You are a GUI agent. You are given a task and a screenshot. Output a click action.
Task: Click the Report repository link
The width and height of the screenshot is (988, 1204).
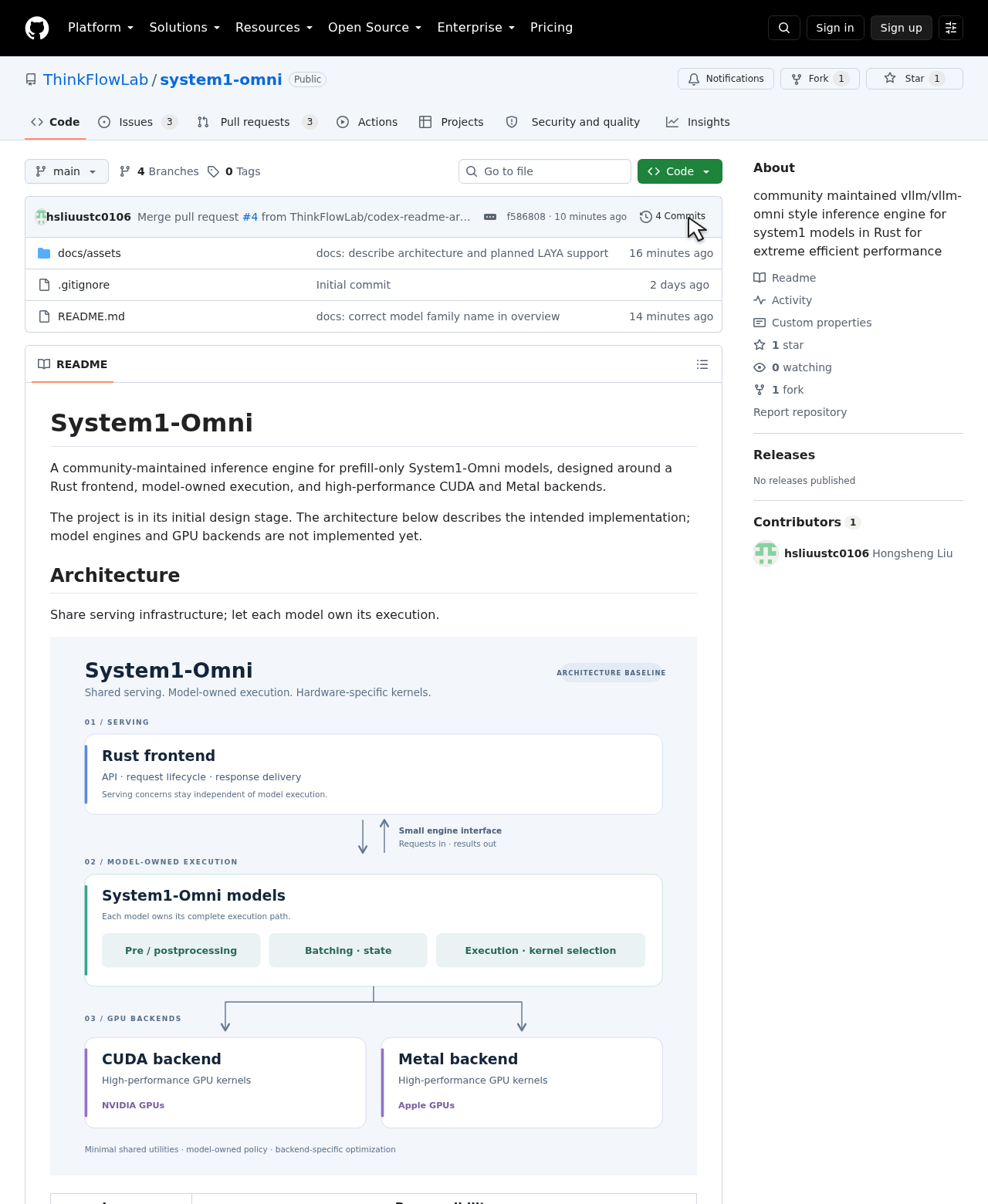(x=800, y=412)
